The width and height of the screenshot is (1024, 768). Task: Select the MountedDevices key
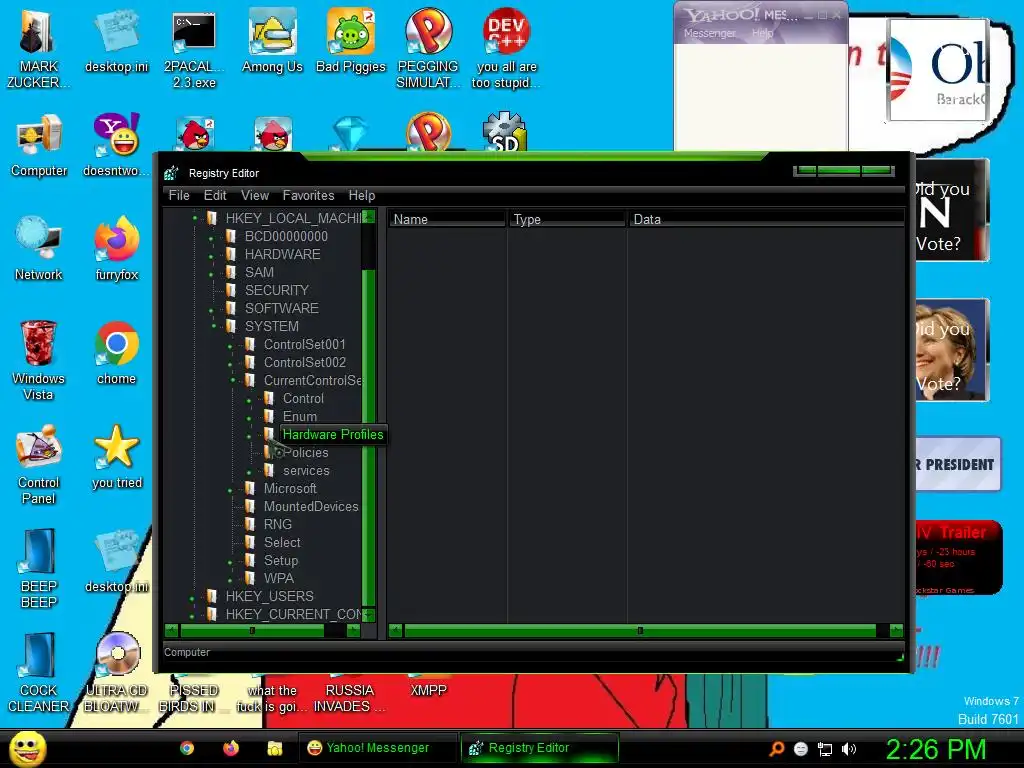(x=311, y=507)
